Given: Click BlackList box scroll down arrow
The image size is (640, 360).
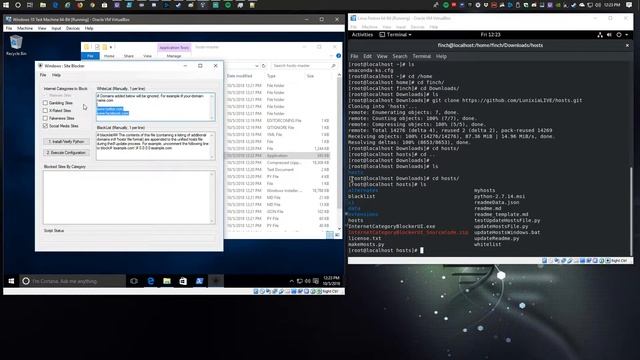Looking at the screenshot, I should [212, 157].
